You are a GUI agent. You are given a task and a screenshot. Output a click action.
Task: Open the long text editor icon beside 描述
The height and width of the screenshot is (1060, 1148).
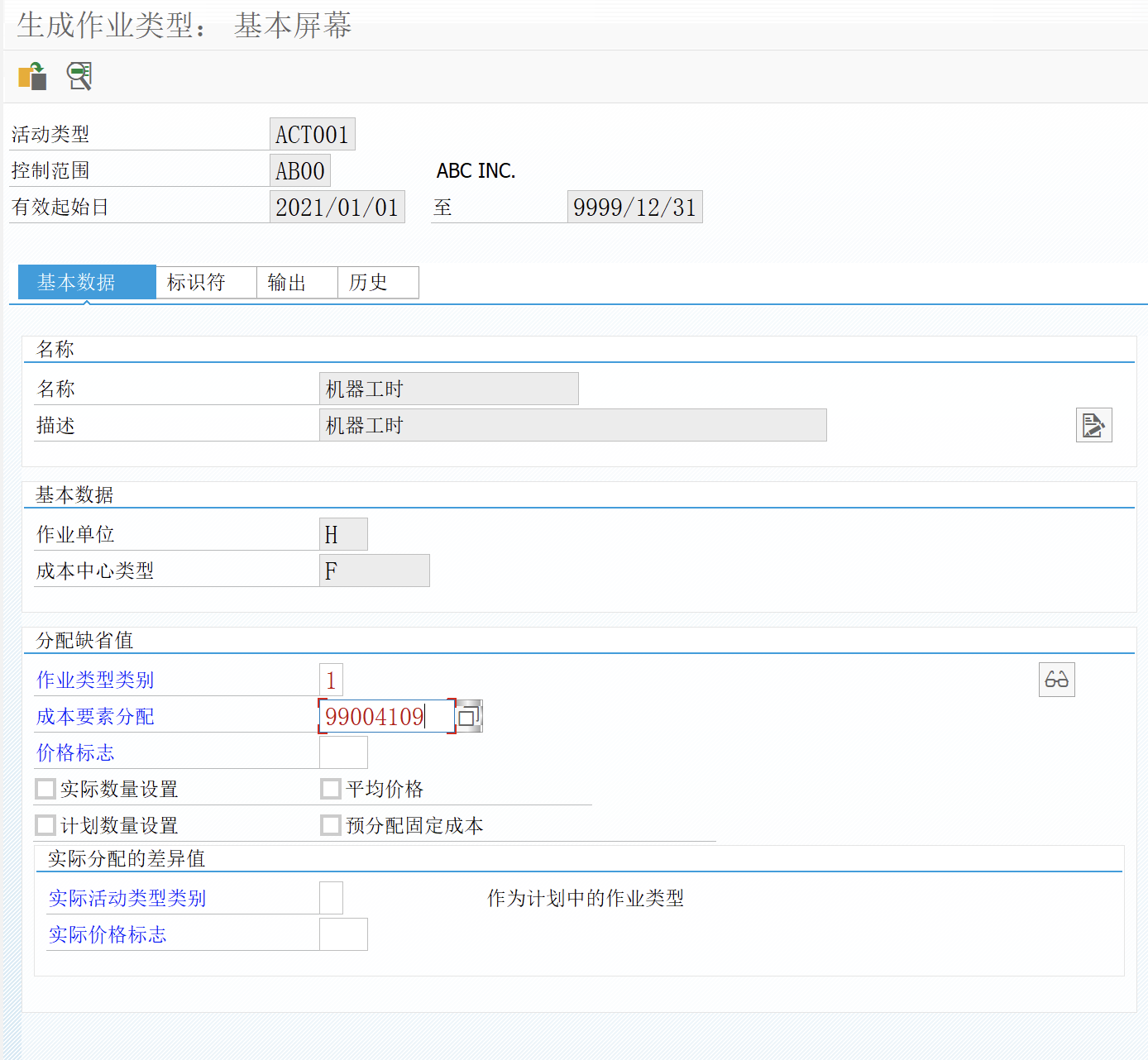(x=1093, y=425)
